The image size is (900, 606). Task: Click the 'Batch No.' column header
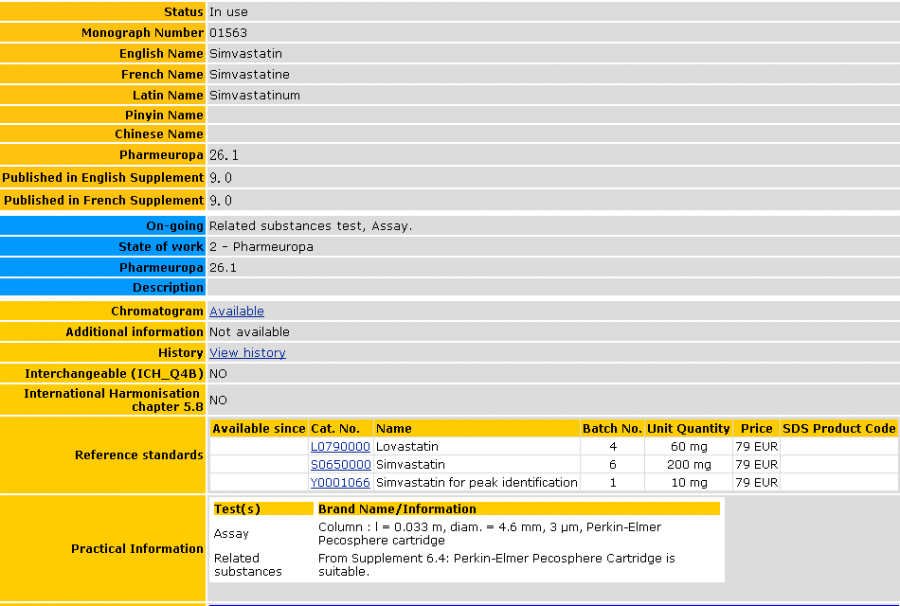point(612,429)
